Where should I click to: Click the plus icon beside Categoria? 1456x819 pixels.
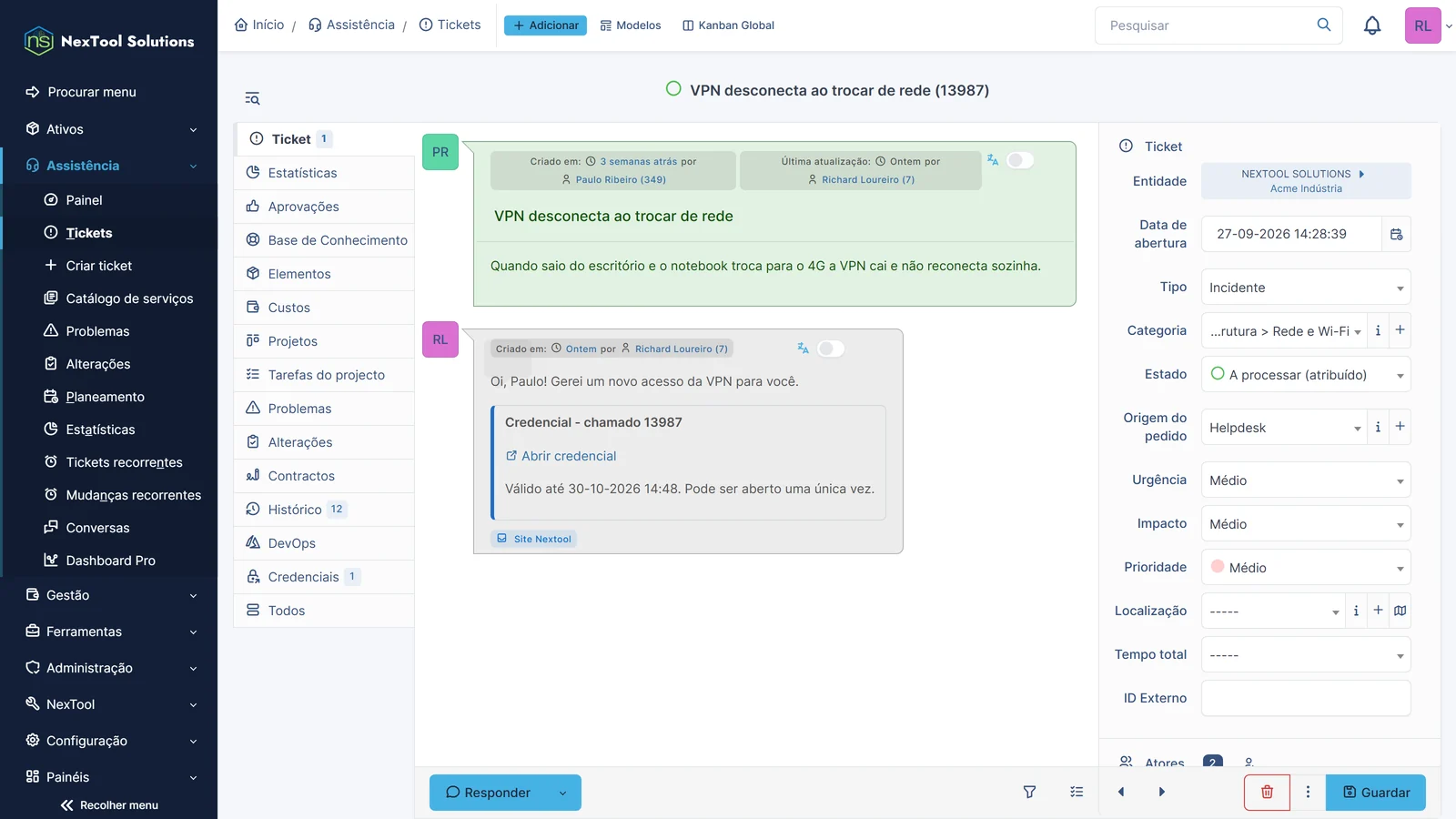(1400, 330)
